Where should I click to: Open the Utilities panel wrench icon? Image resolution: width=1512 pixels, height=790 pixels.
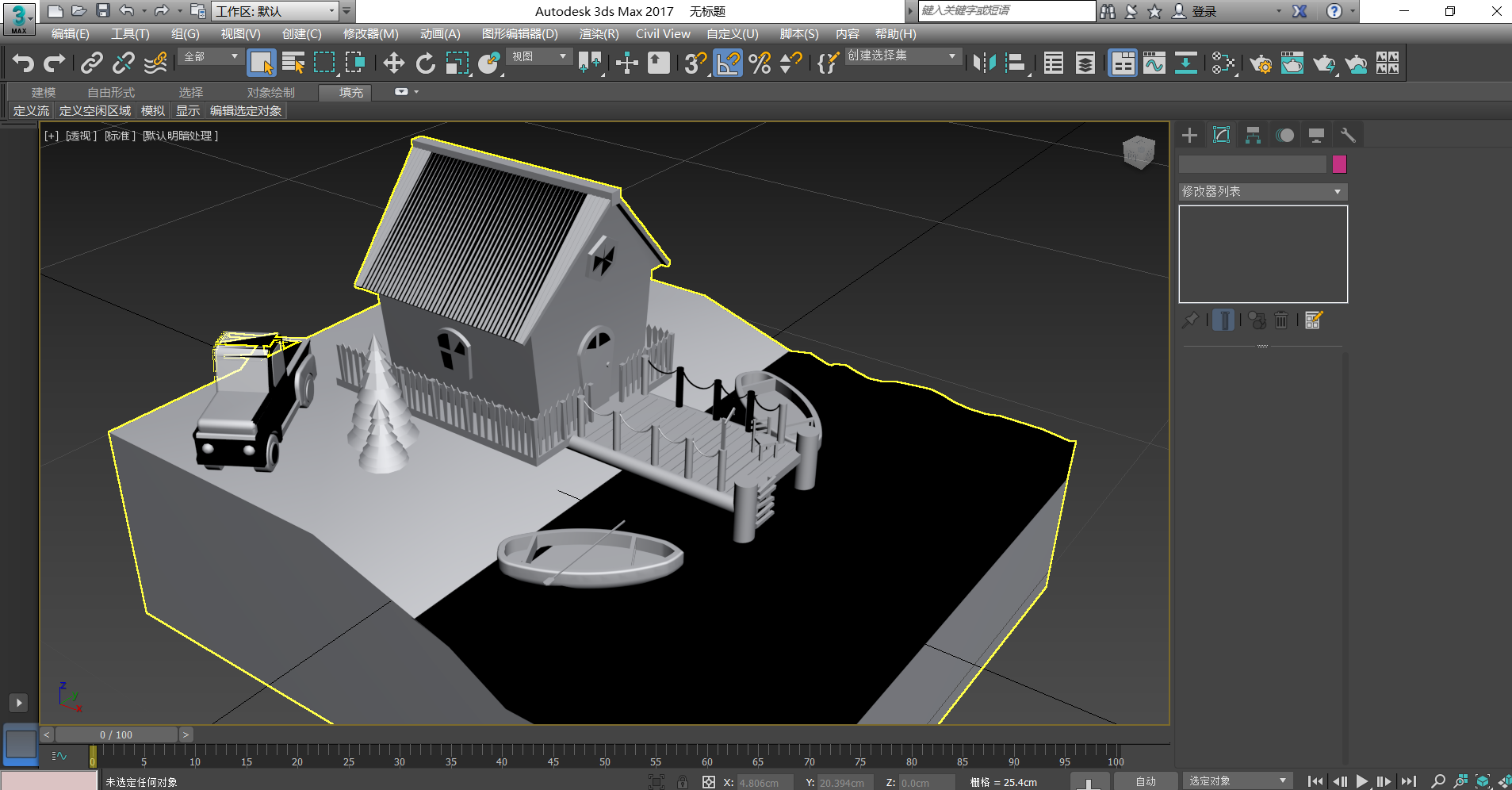[x=1349, y=134]
